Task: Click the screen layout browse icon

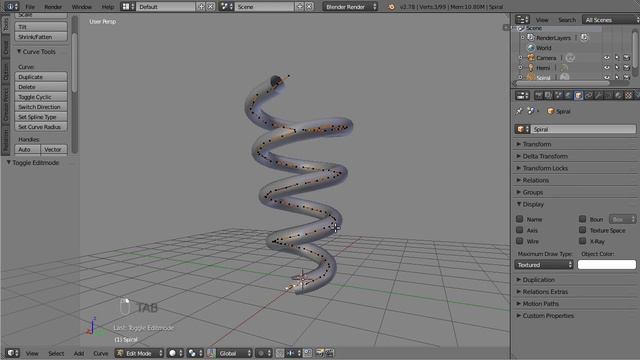Action: (x=128, y=7)
